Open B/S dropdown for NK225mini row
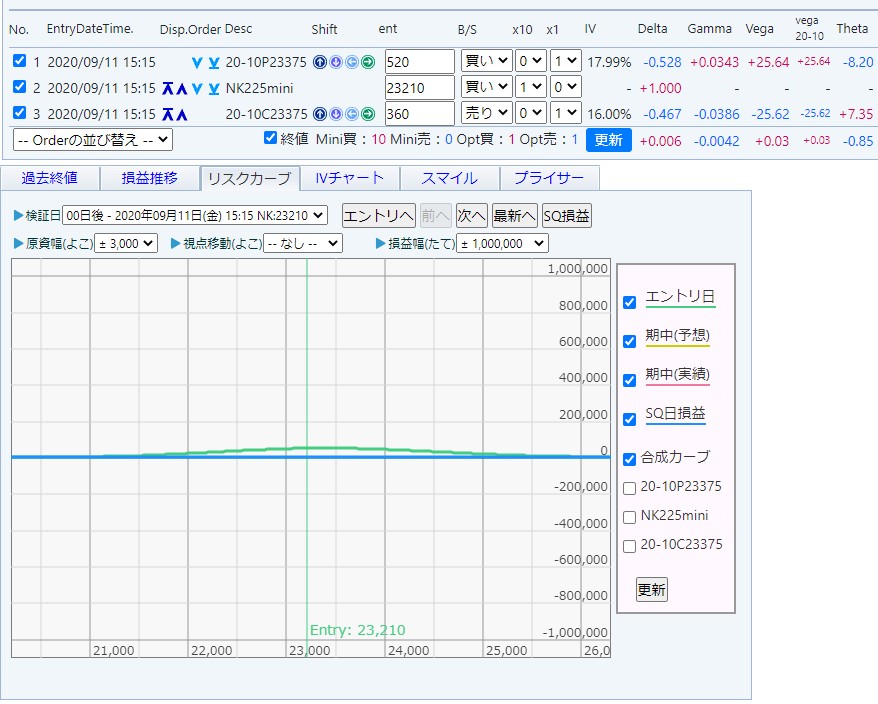 pos(487,87)
